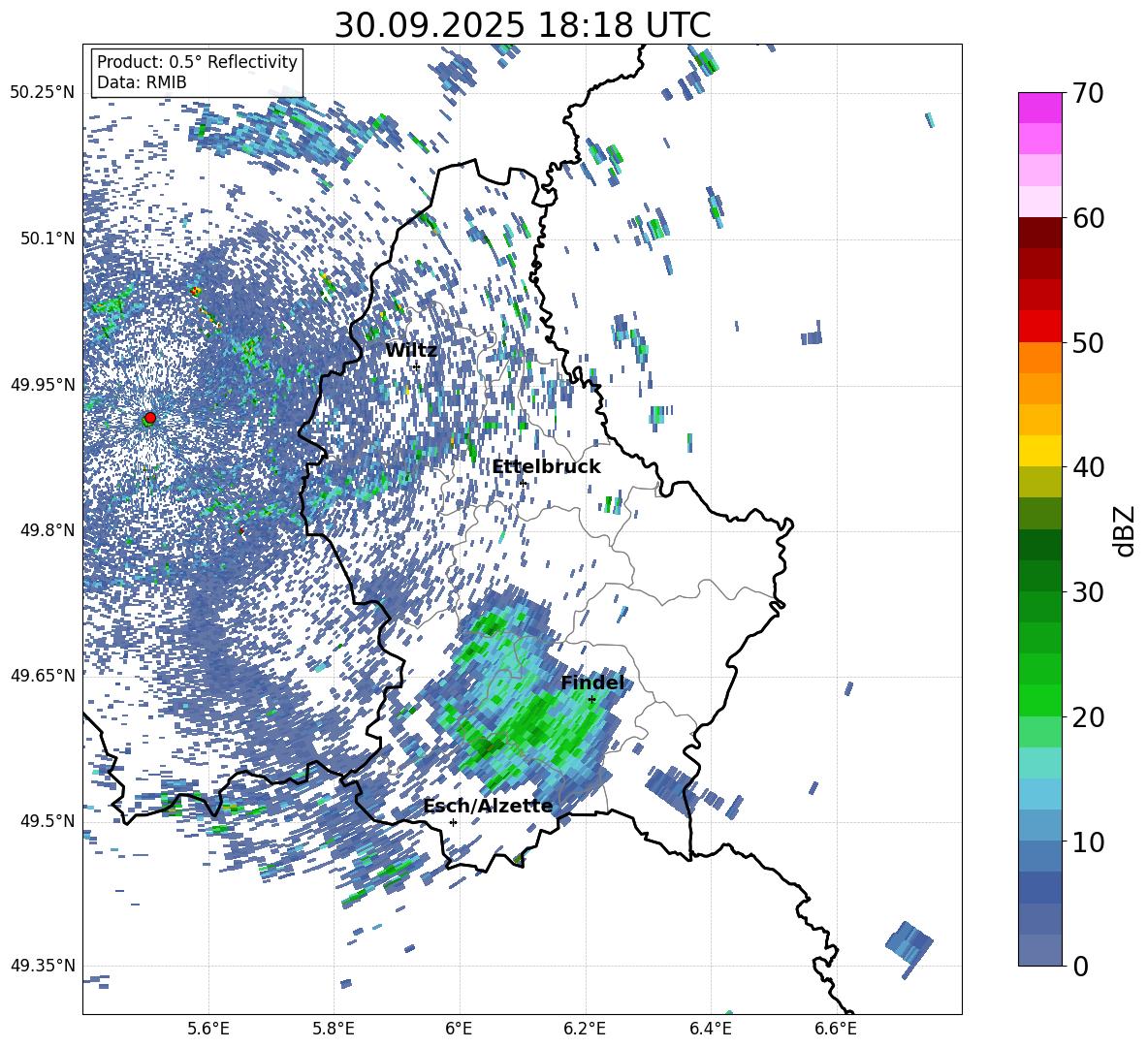Viewport: 1148px width, 1048px height.
Task: Click the 6.6°E longitude label
Action: pyautogui.click(x=836, y=1030)
